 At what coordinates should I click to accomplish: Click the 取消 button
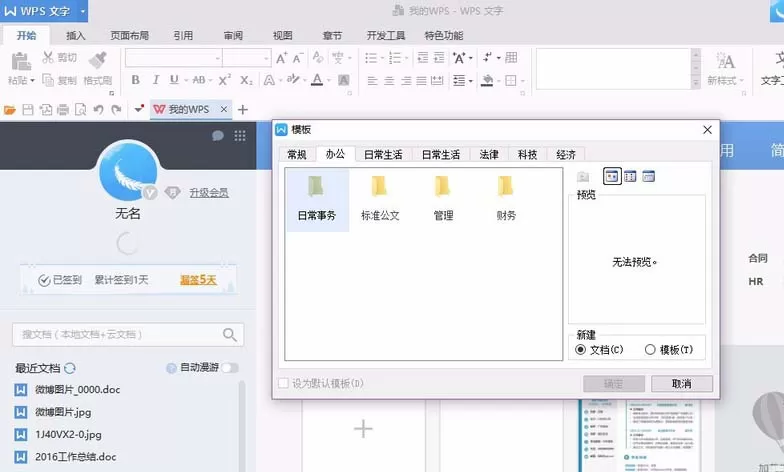point(682,384)
